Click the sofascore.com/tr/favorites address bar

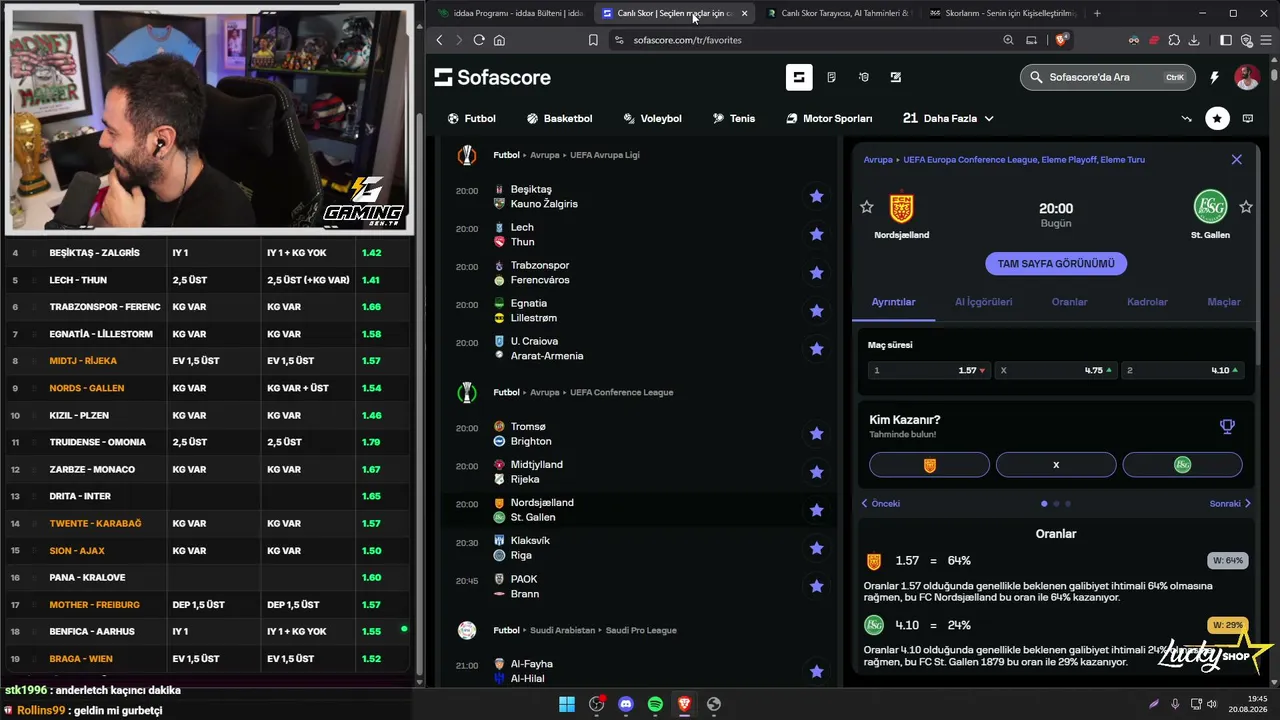click(688, 40)
